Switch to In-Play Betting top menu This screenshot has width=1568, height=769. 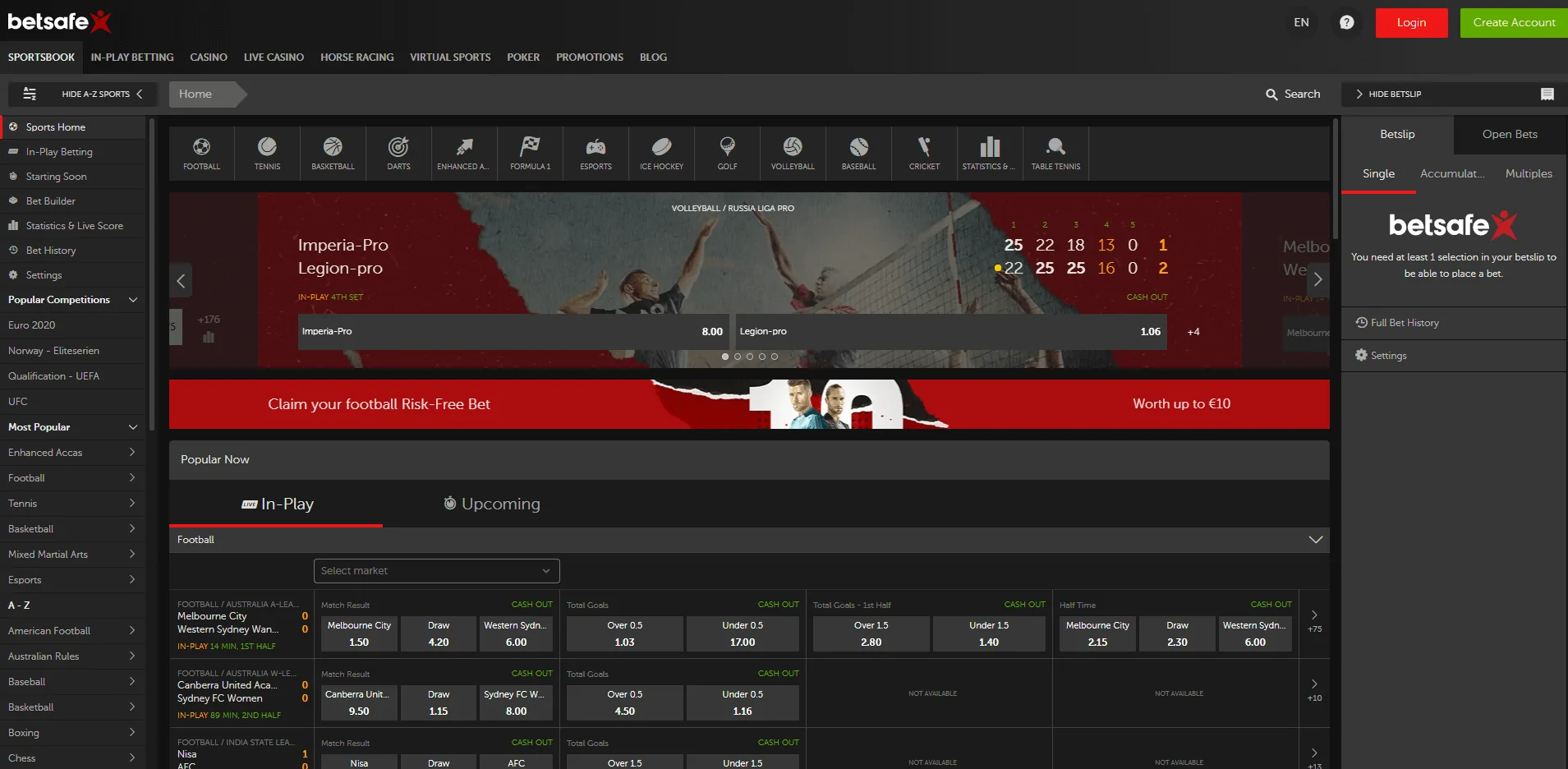[132, 58]
